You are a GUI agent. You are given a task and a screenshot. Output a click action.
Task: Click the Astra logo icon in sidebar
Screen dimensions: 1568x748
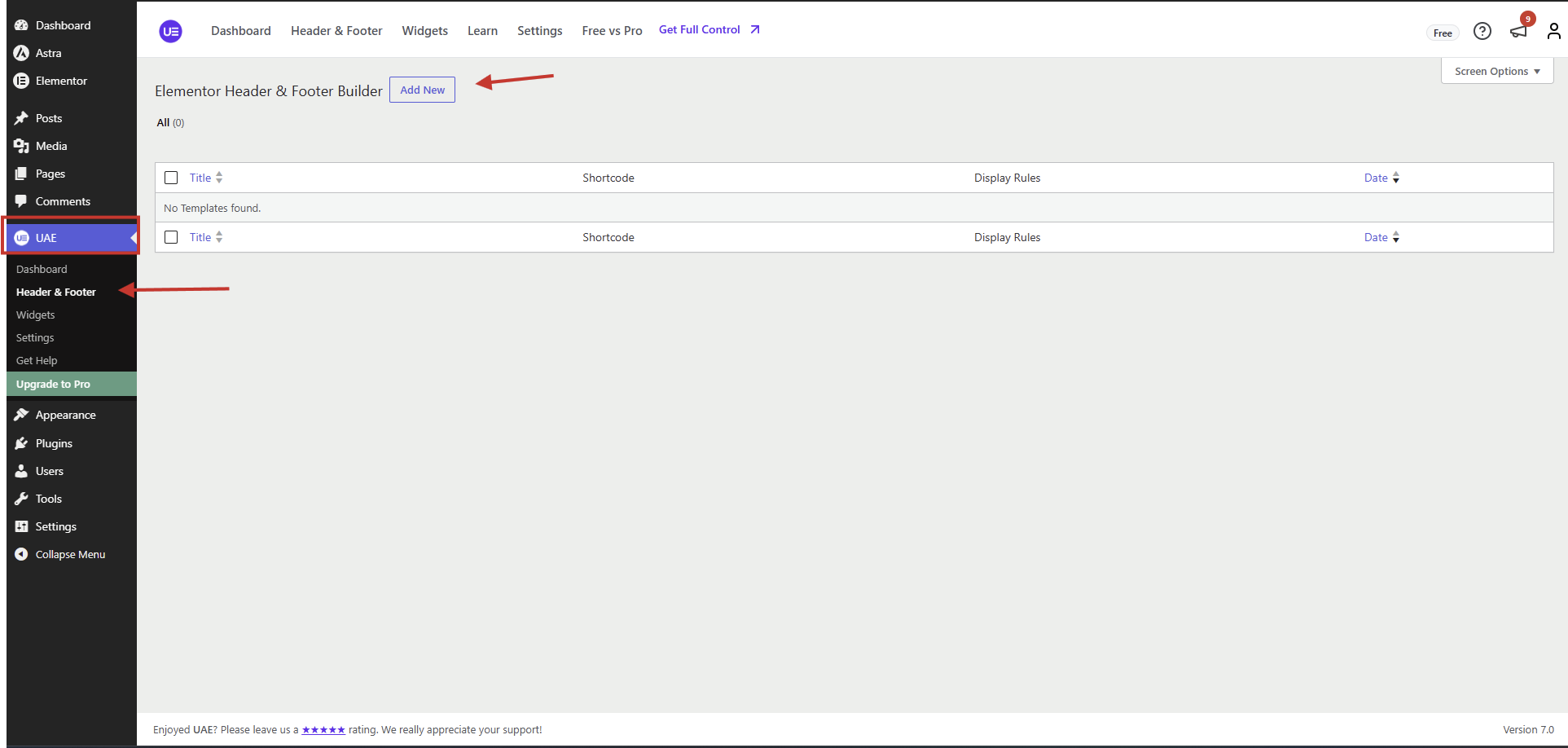21,53
